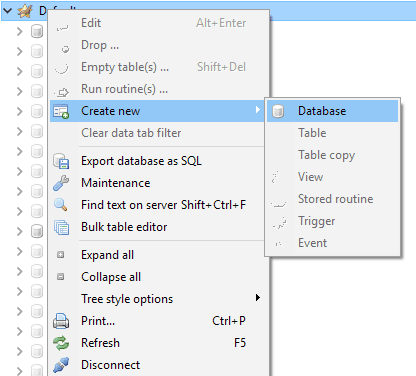Click the Tree style options arrow
This screenshot has width=416, height=376.
258,297
